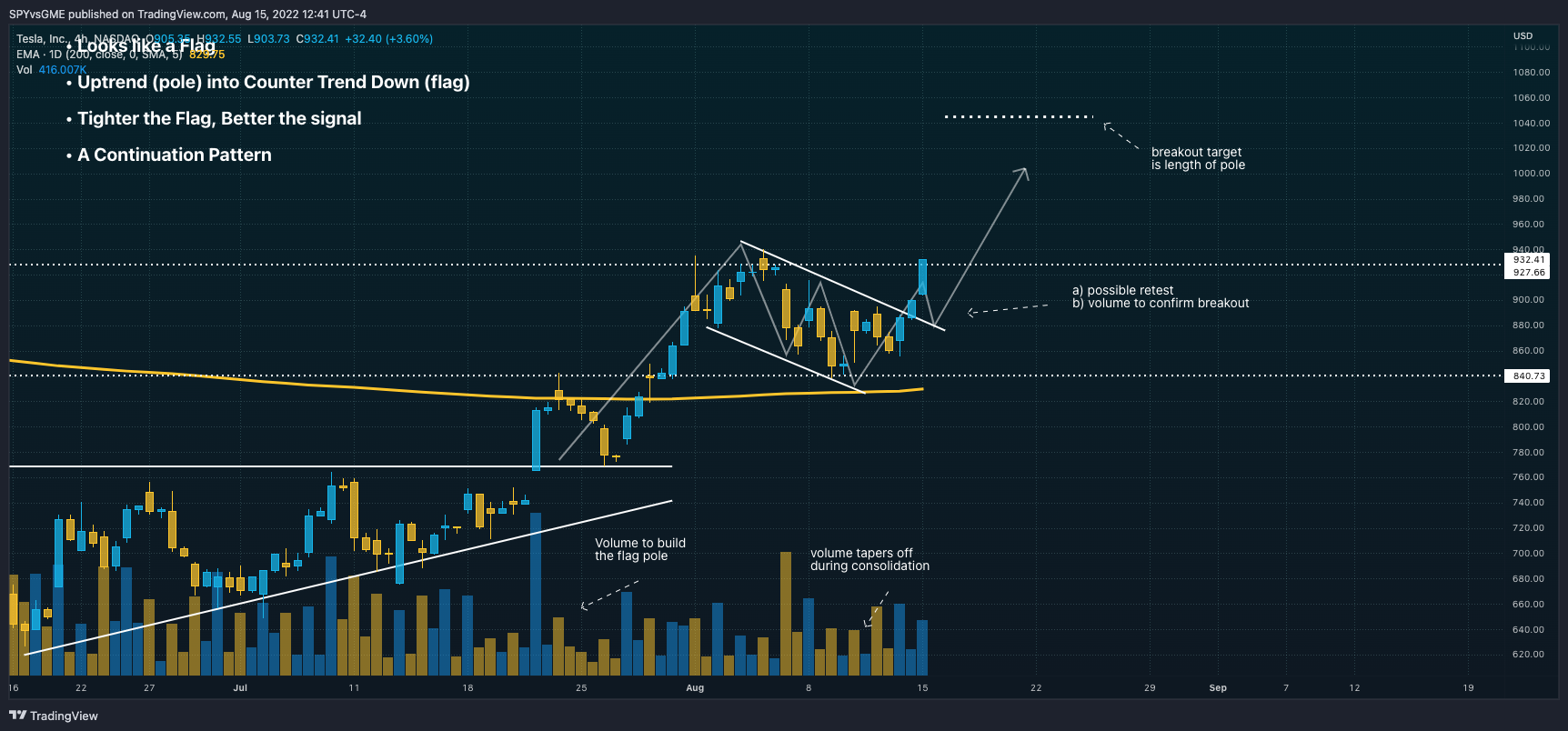Click the 1060.00 price axis label
Viewport: 1568px width, 731px height.
point(1532,97)
